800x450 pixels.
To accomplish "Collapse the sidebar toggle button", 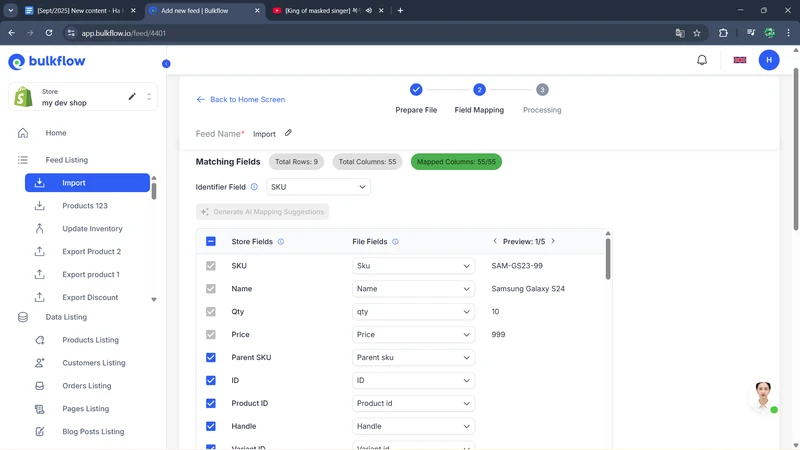I will tap(166, 63).
